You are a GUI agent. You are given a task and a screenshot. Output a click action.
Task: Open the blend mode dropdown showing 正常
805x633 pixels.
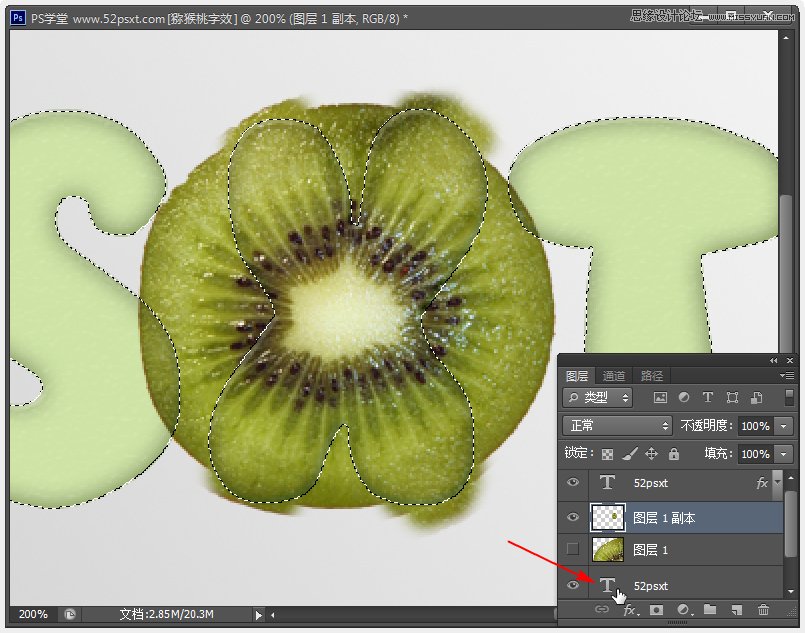pyautogui.click(x=616, y=426)
